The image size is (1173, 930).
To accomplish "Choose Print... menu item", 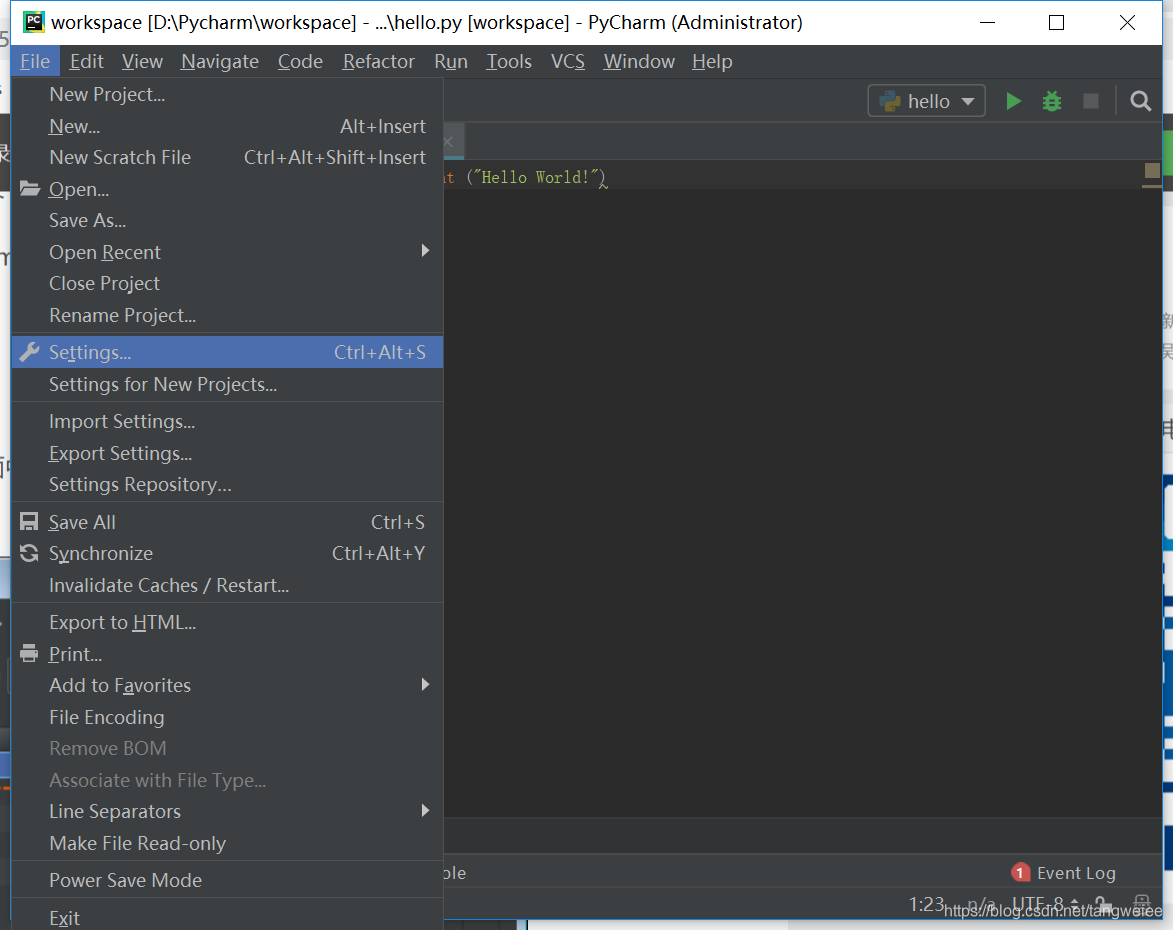I will click(x=227, y=654).
